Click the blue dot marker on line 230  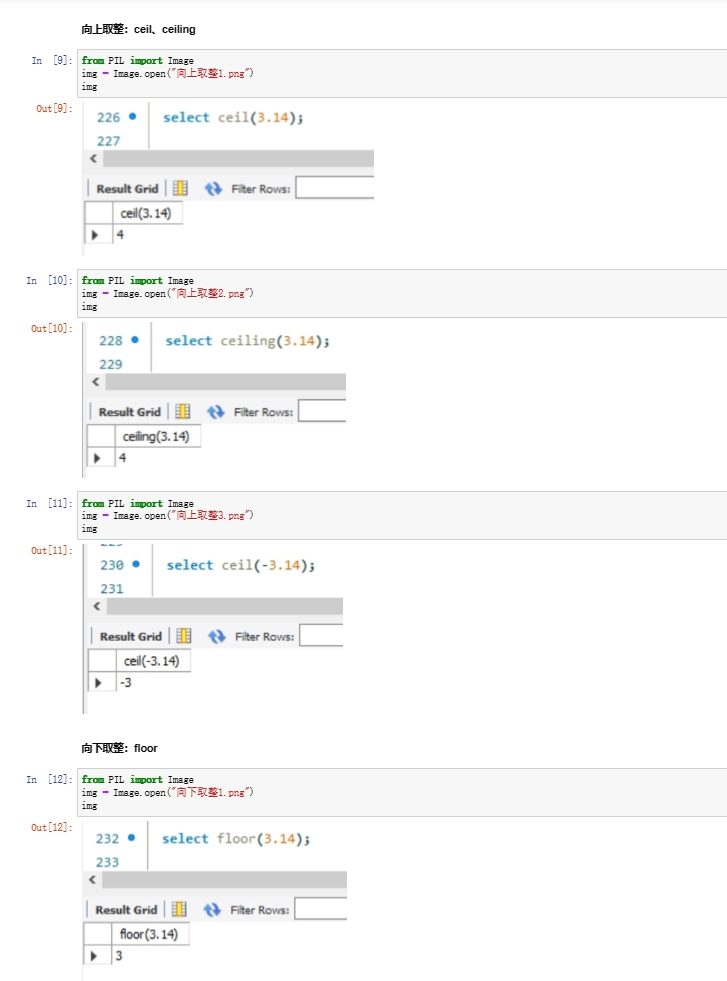coord(136,564)
